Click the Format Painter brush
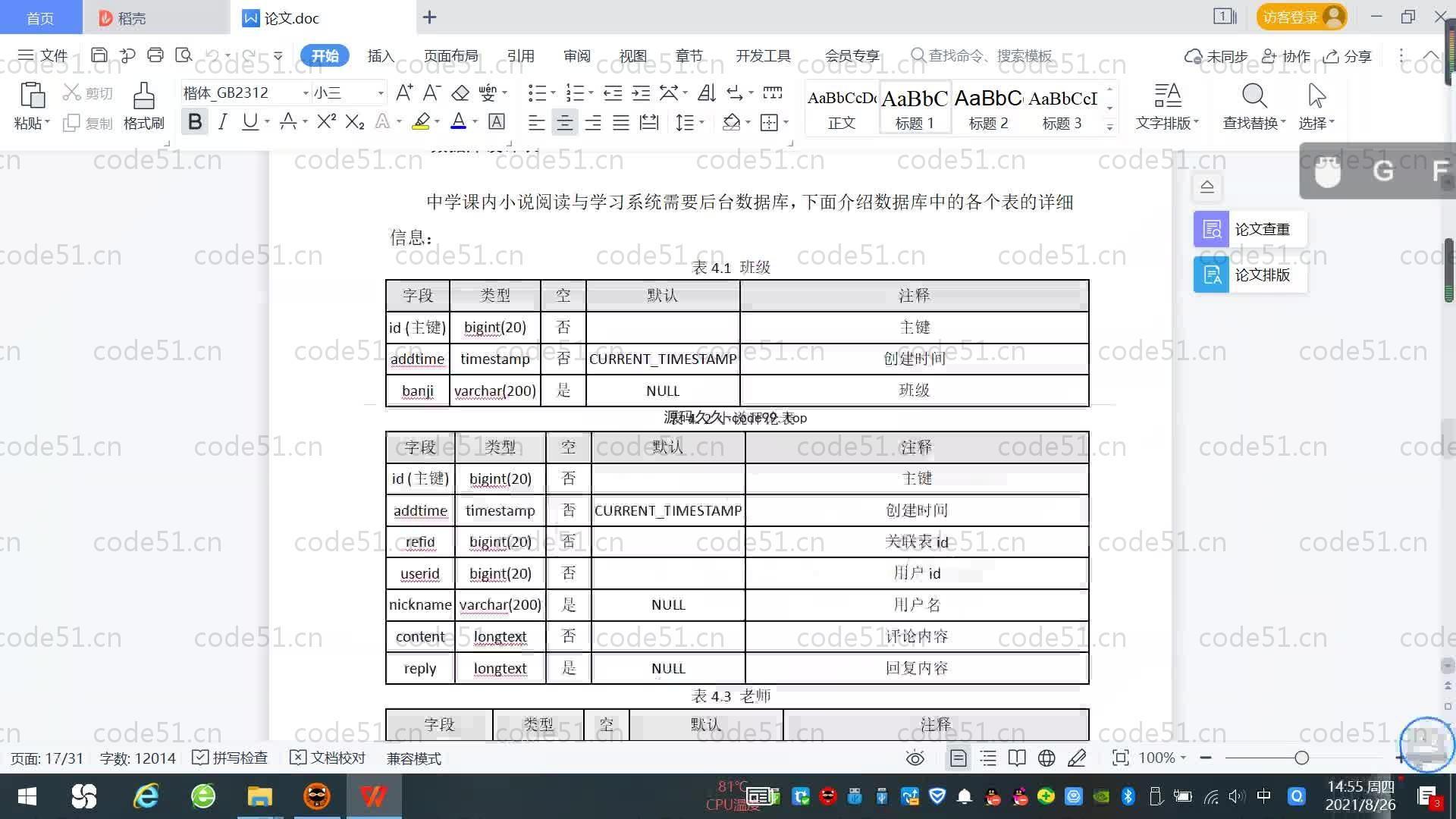1456x819 pixels. tap(144, 97)
